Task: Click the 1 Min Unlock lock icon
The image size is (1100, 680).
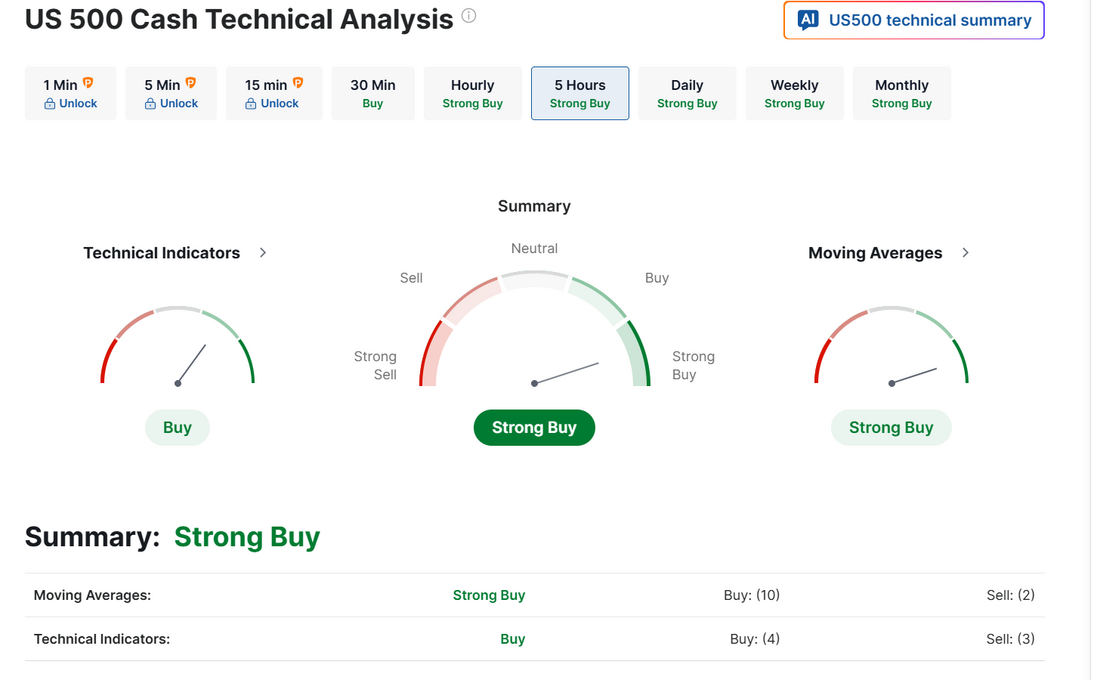Action: 50,104
